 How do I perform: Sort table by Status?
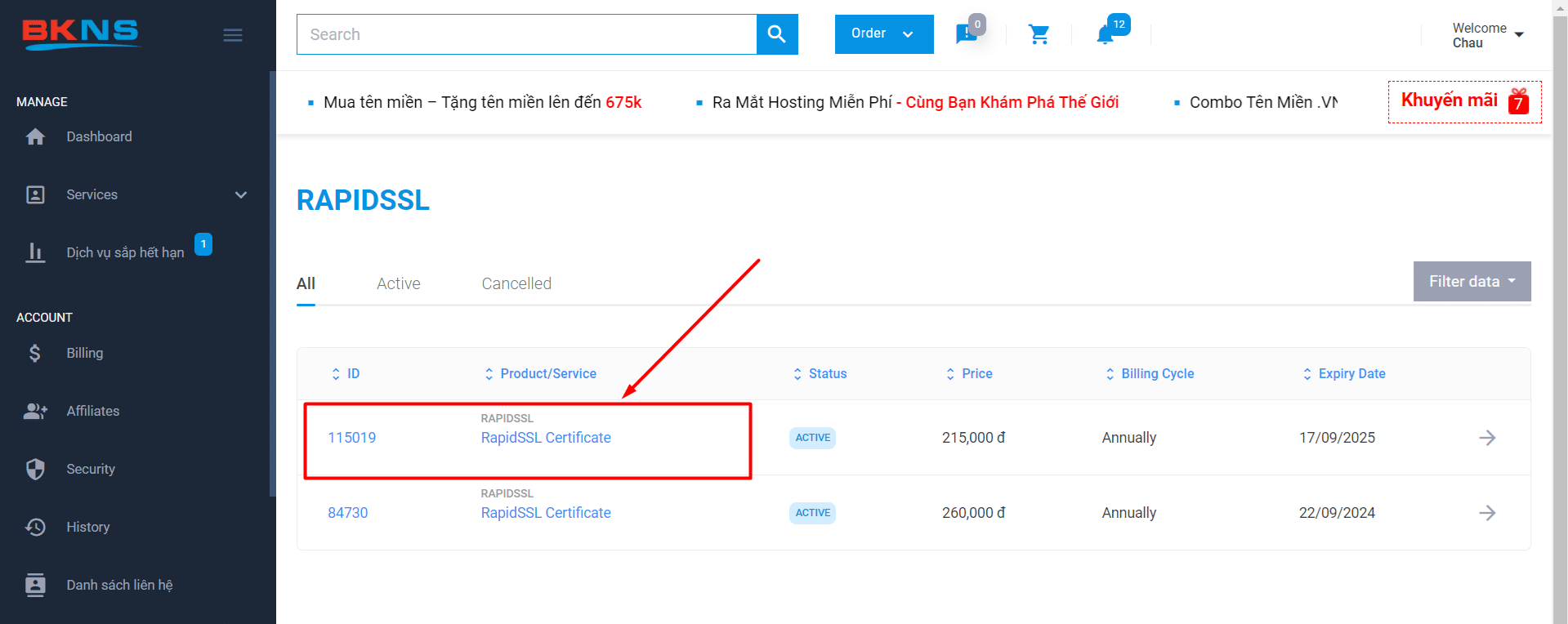coord(820,373)
